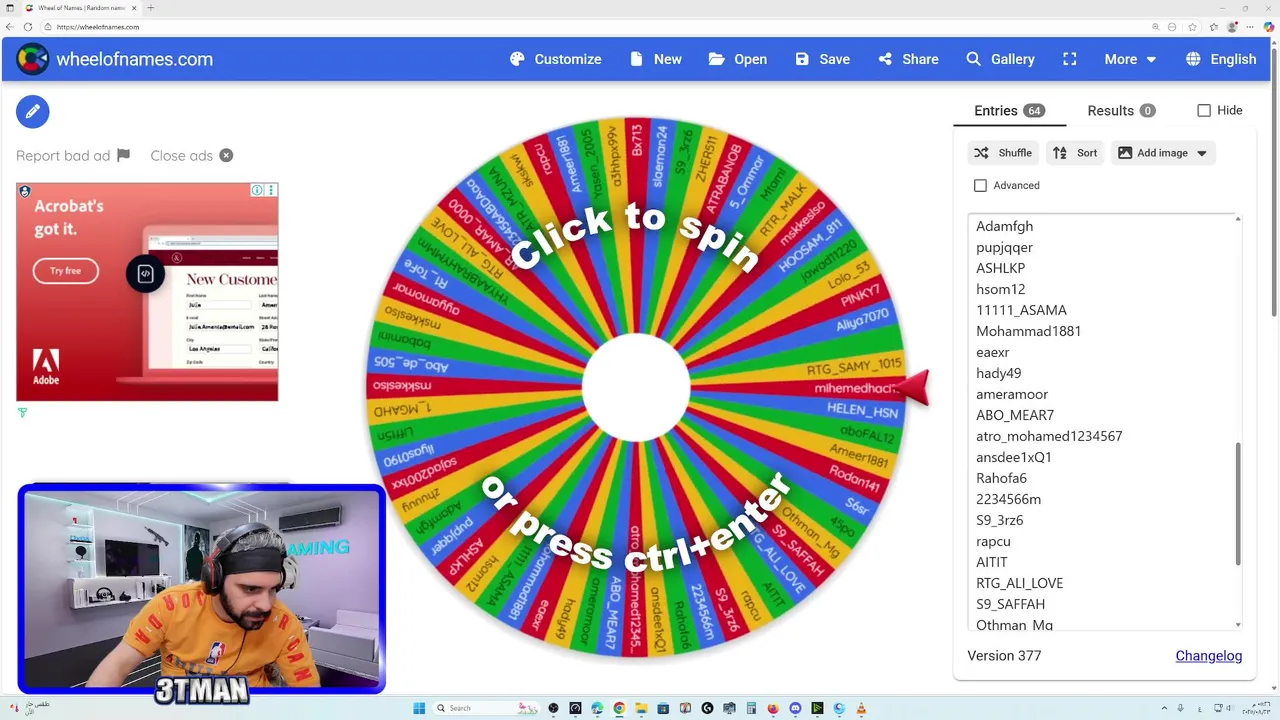Open the Customize palette option
Viewport: 1280px width, 720px height.
click(x=555, y=59)
